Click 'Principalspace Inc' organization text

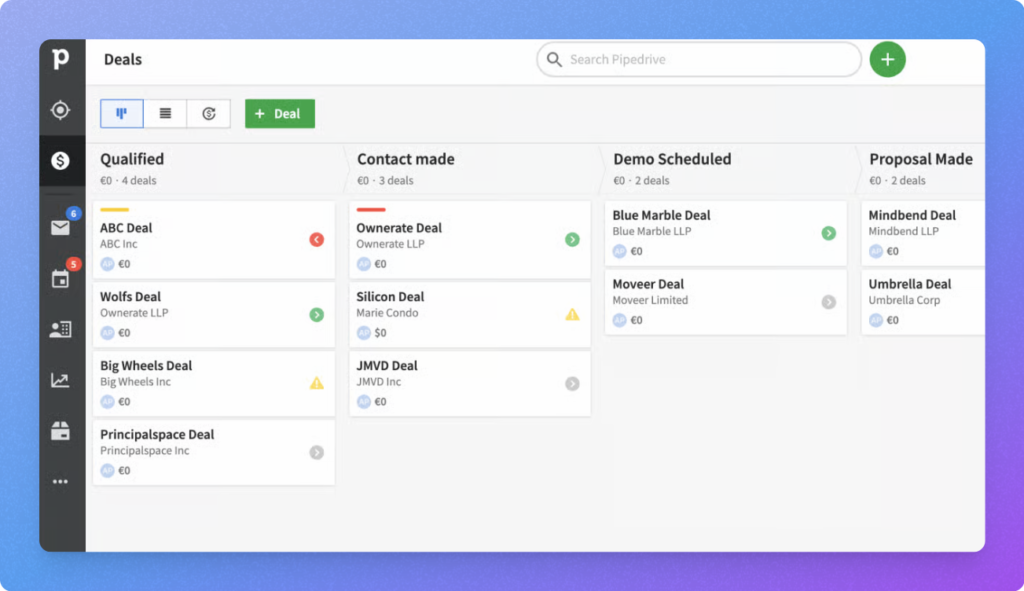(145, 451)
